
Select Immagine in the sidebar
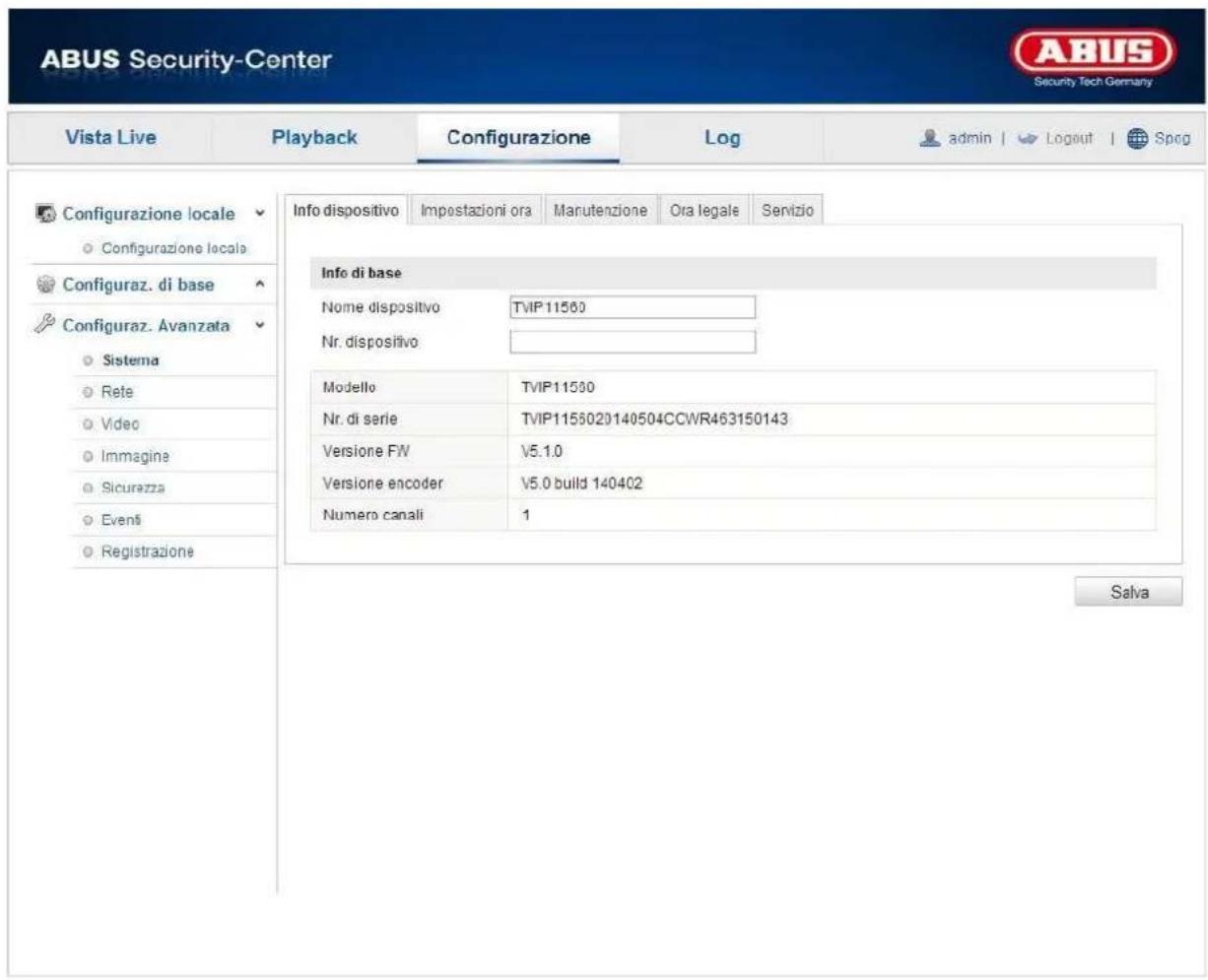tap(135, 457)
